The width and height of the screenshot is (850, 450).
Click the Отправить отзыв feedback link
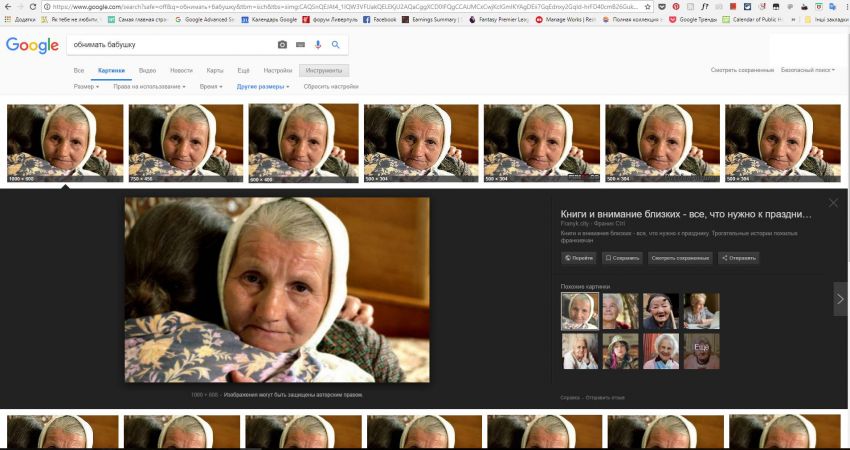[x=606, y=397]
